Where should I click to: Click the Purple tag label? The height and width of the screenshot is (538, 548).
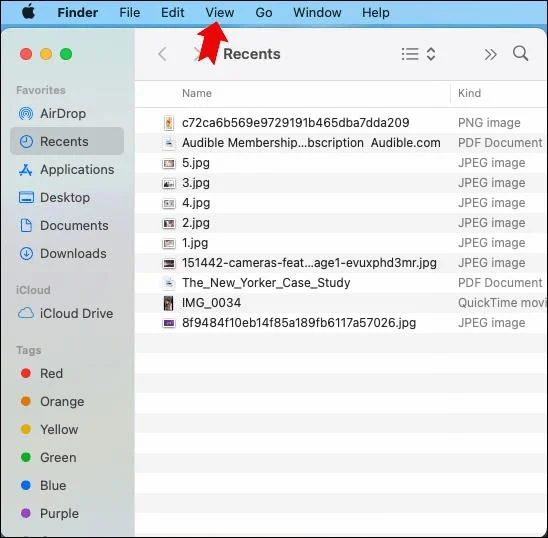coord(59,514)
